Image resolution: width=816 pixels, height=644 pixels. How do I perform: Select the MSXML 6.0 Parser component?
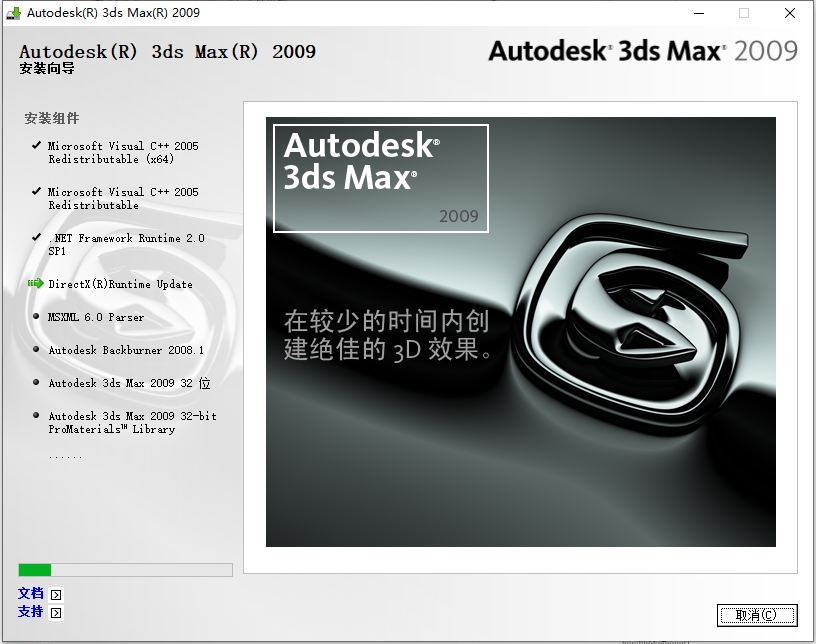point(96,317)
